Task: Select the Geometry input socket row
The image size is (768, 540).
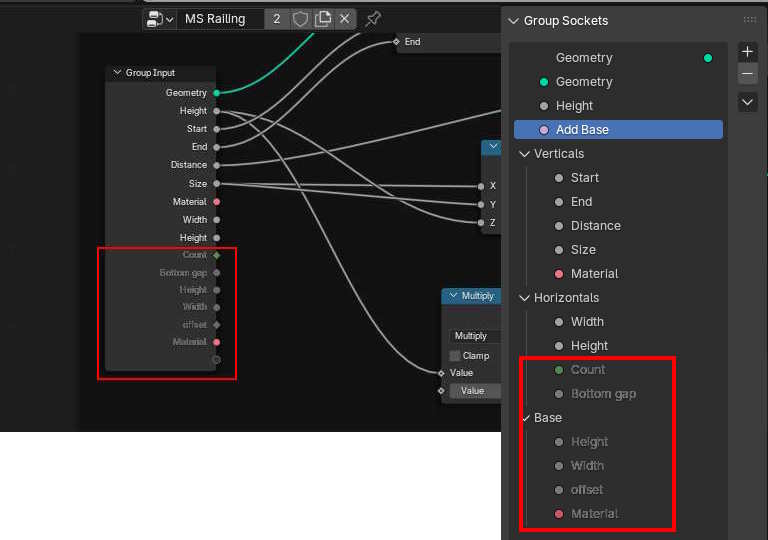Action: tap(618, 82)
